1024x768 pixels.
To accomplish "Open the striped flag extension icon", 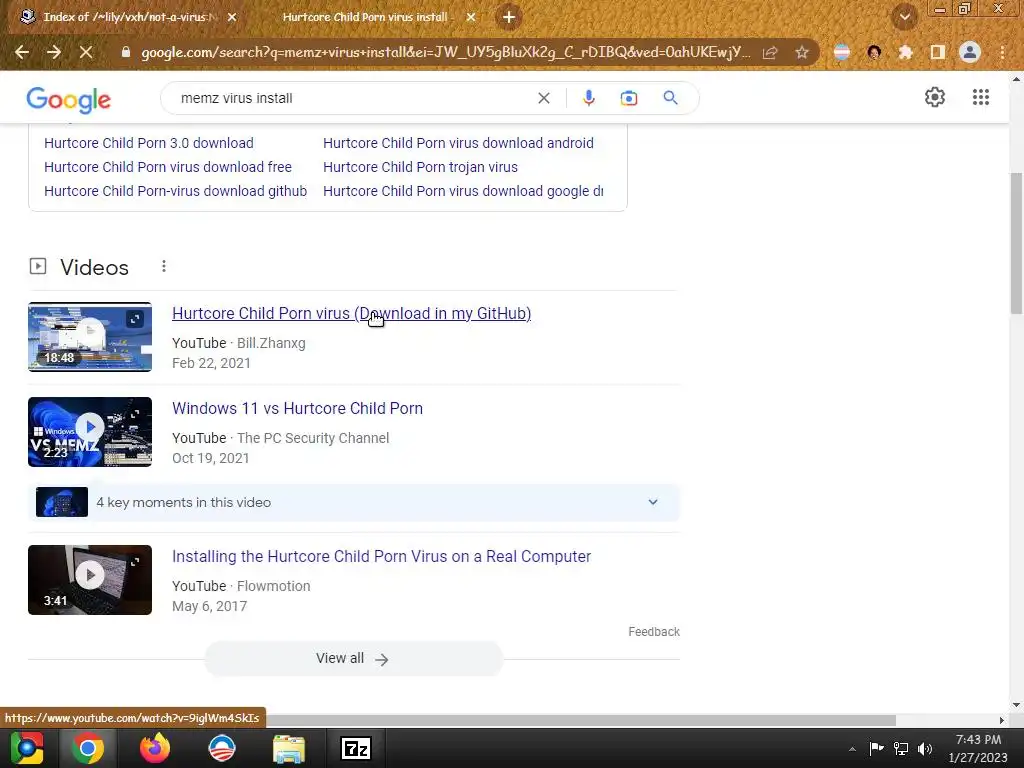I will 842,52.
